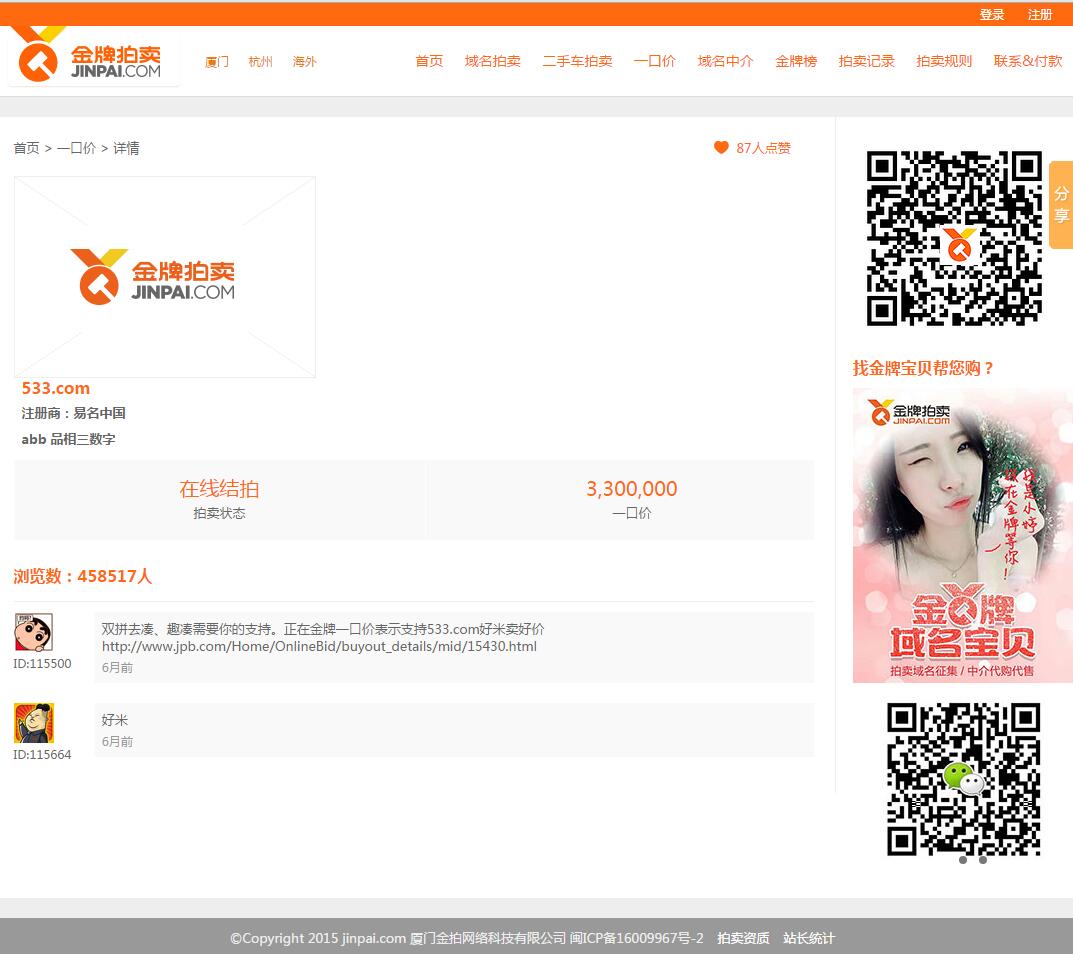This screenshot has width=1073, height=954.
Task: Open 拍卖记录 navigation item
Action: click(x=866, y=61)
